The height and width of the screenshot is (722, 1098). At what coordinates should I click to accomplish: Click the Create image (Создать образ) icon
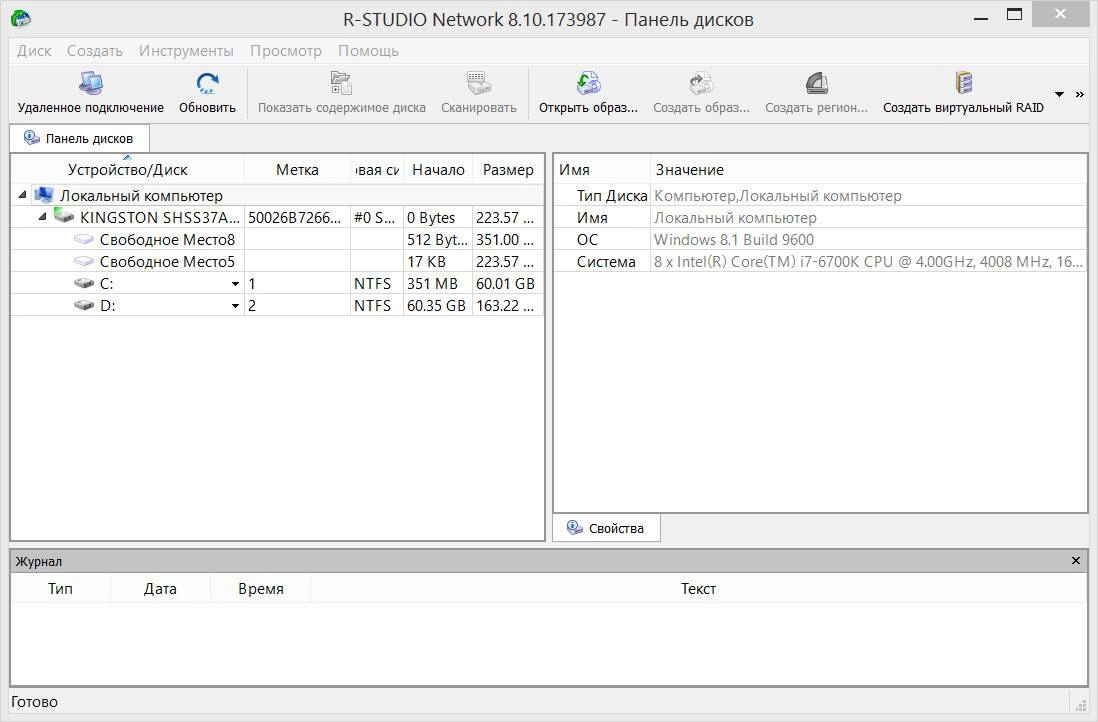(x=701, y=83)
